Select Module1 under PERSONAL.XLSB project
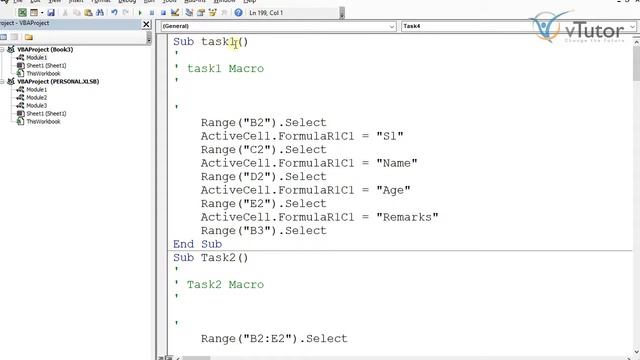The height and width of the screenshot is (360, 640). [36, 89]
